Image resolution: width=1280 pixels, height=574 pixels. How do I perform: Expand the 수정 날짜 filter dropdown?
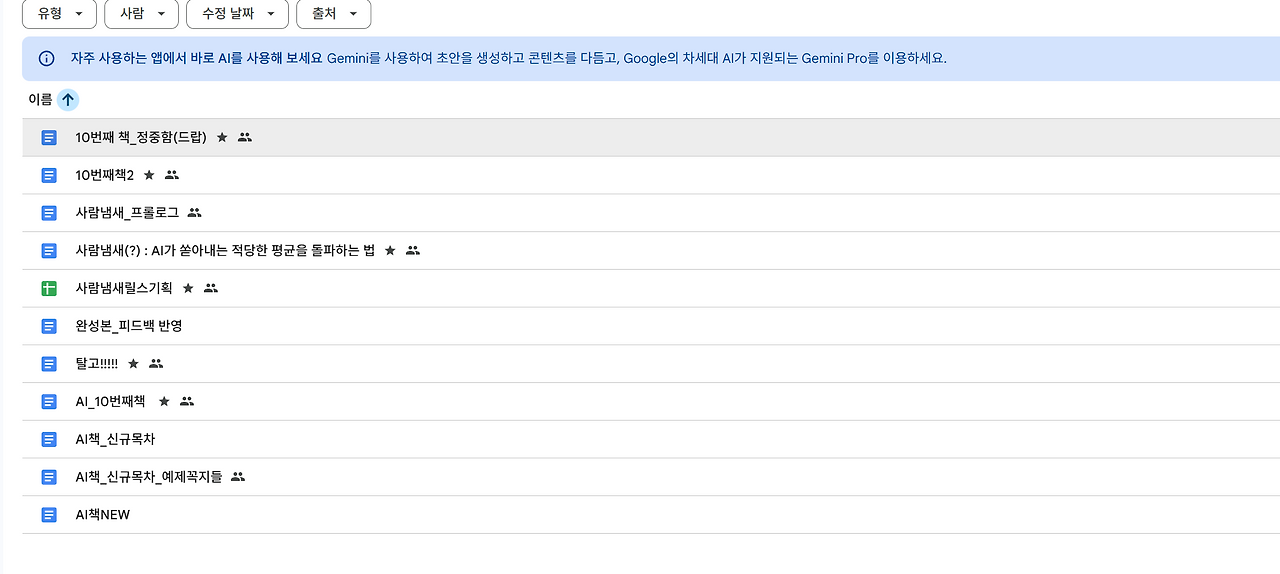tap(237, 14)
